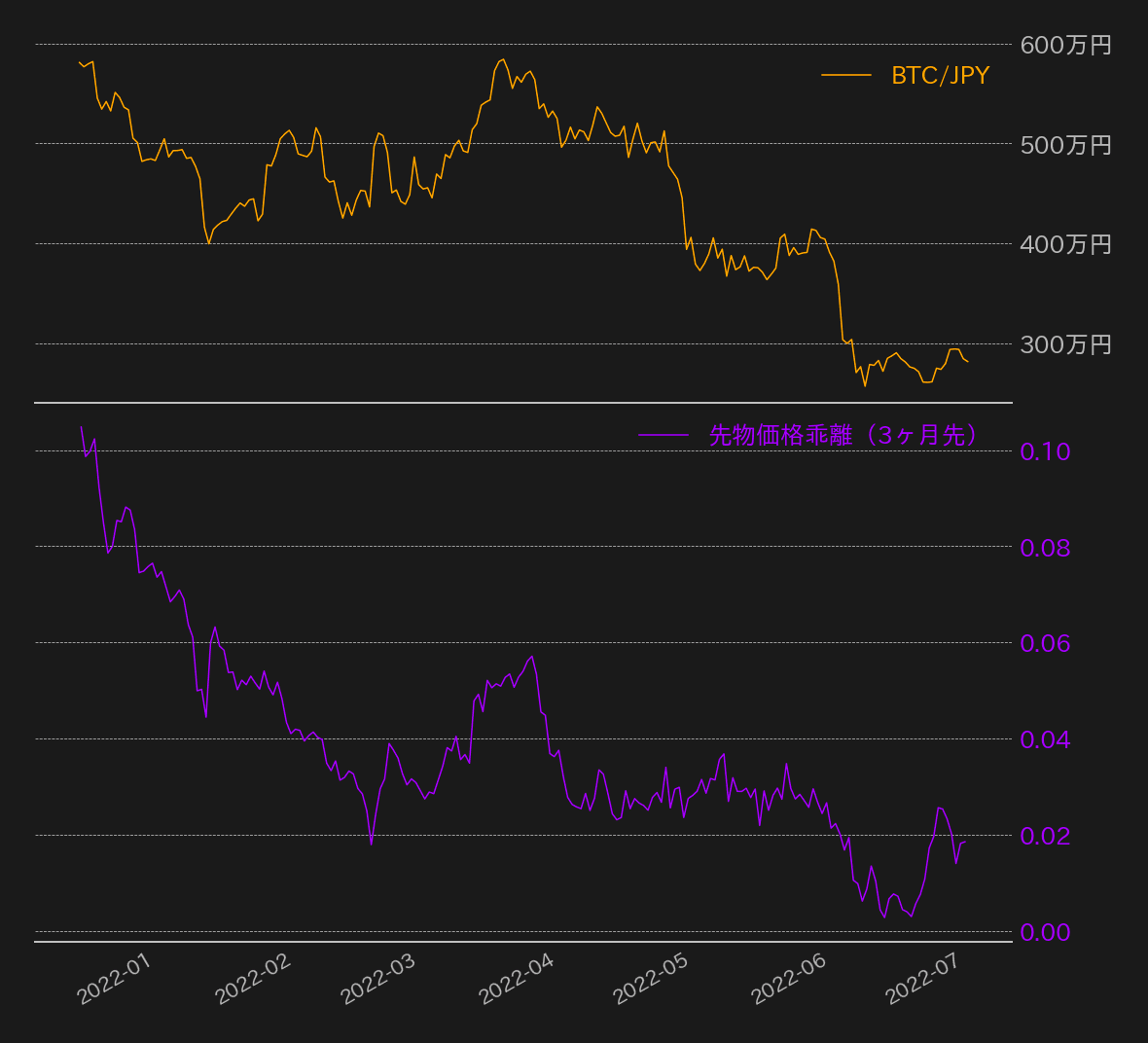Click the 先物価格乖離（3ヶ月先） legend label

pyautogui.click(x=843, y=435)
